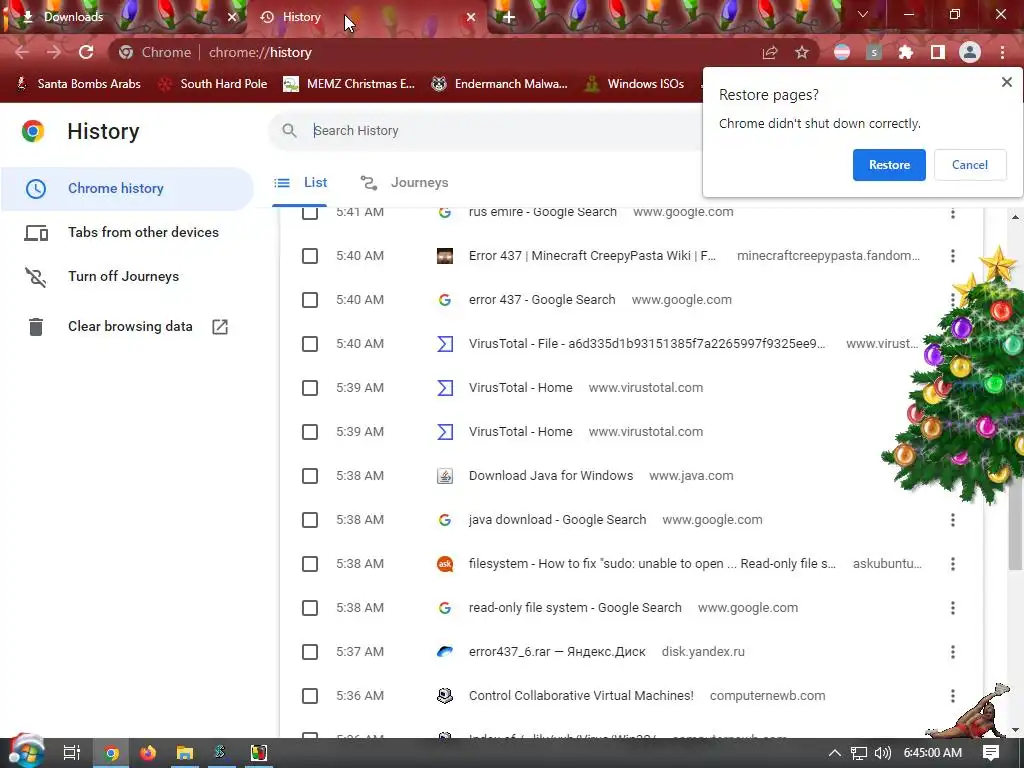1024x768 pixels.
Task: Open Task View in taskbar
Action: [71, 753]
